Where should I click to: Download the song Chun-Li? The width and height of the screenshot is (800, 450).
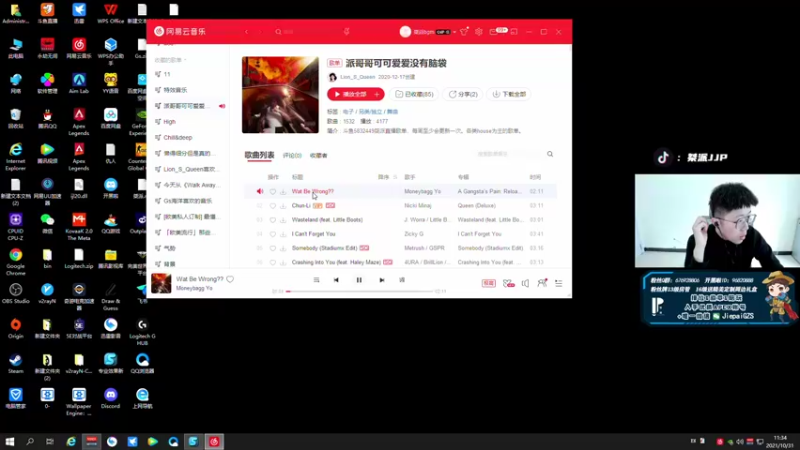tap(283, 206)
